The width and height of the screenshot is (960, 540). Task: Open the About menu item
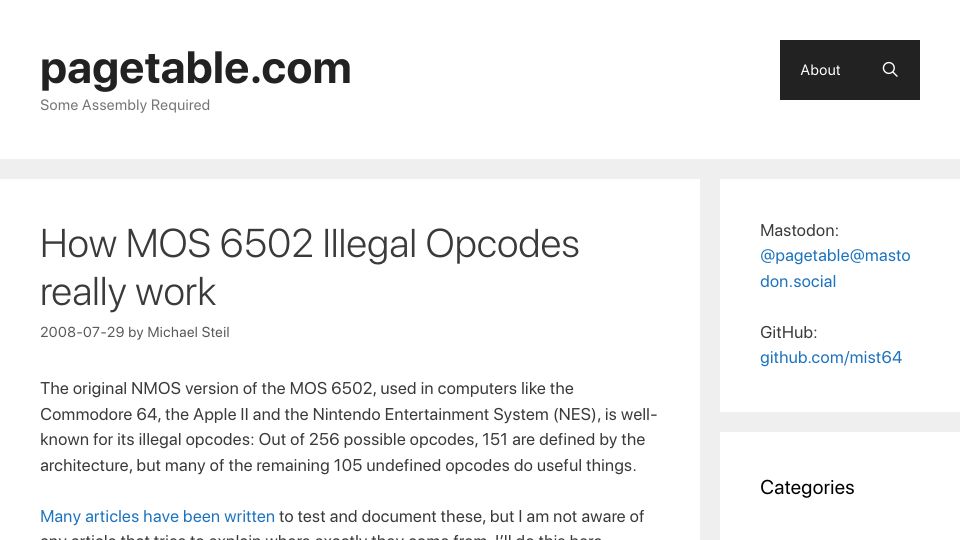(x=820, y=70)
